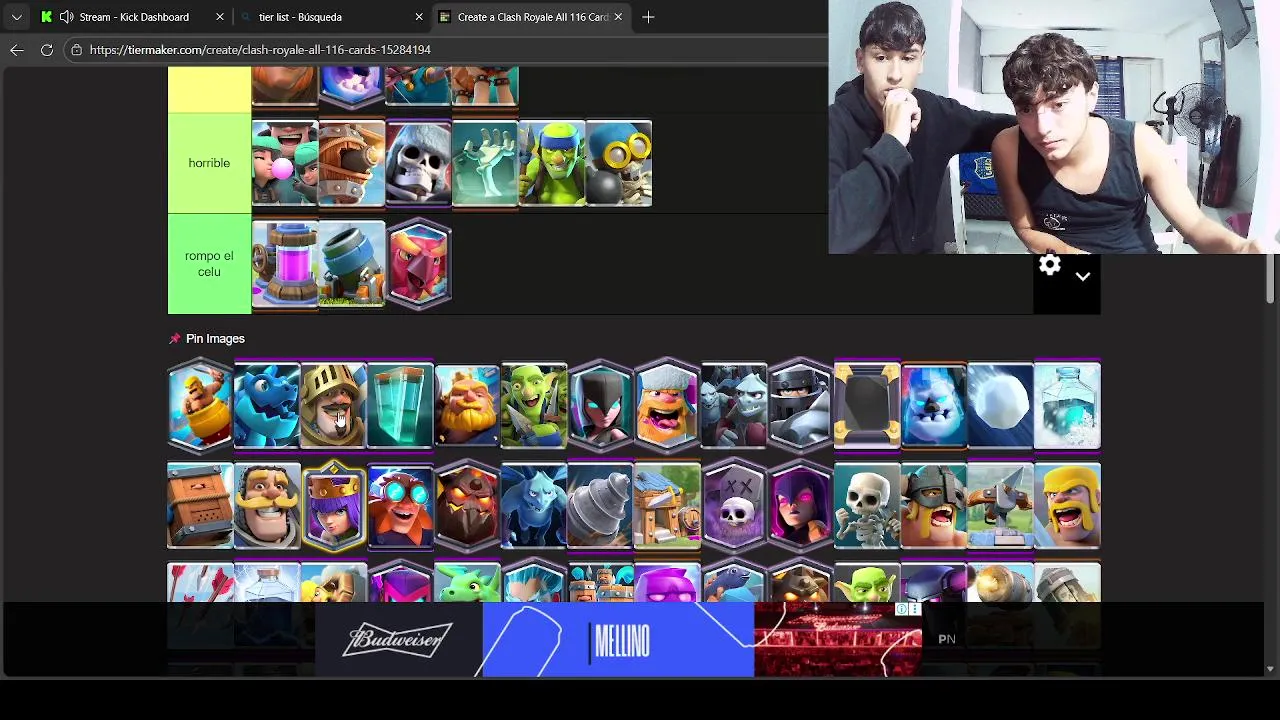Image resolution: width=1280 pixels, height=720 pixels.
Task: Open the browser tab search dropdown
Action: (x=16, y=17)
